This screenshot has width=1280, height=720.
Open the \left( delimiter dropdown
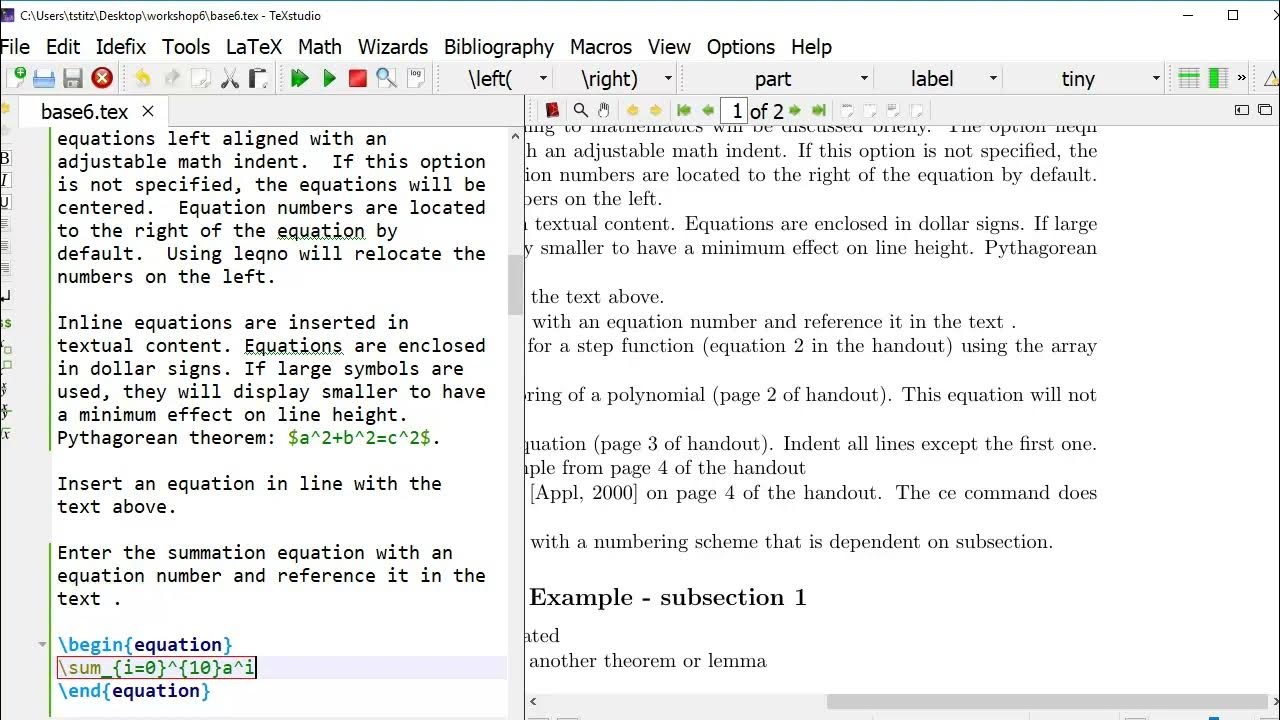click(543, 78)
